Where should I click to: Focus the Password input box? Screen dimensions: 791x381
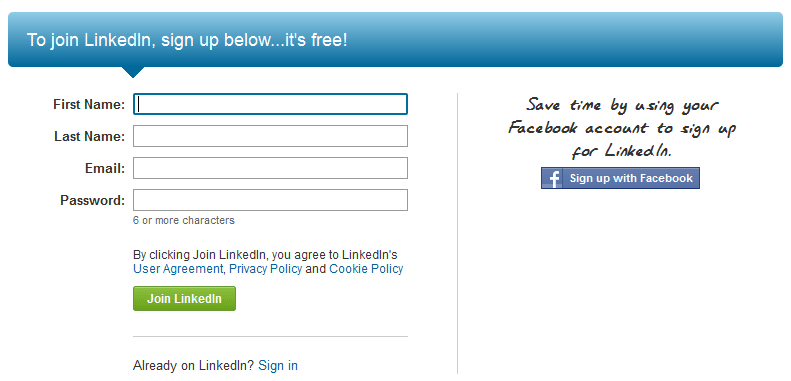270,200
